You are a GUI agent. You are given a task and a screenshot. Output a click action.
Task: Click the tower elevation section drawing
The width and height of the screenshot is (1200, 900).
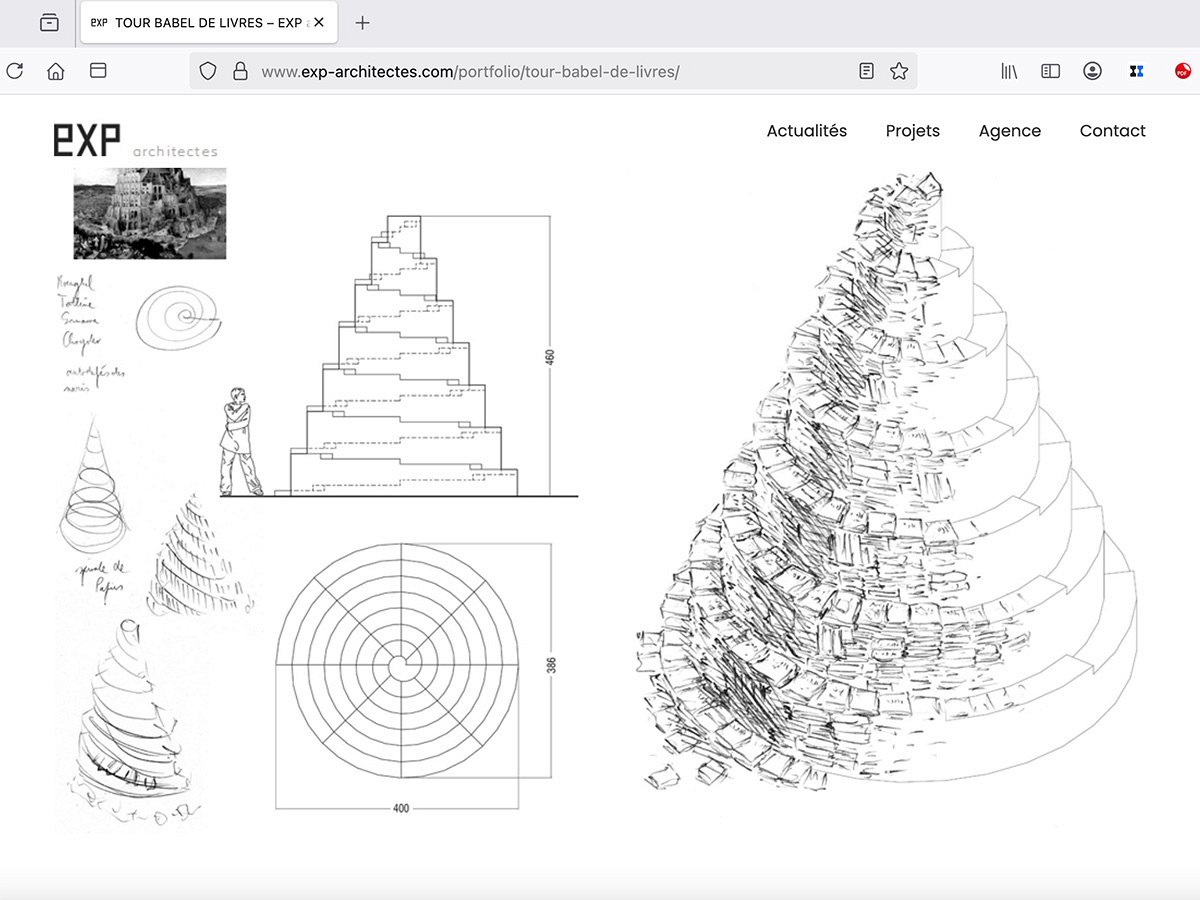[397, 355]
